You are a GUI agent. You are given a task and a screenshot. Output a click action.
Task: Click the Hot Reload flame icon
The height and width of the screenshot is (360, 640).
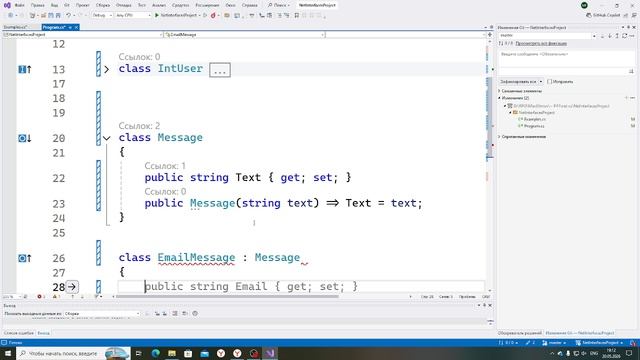[x=213, y=15]
